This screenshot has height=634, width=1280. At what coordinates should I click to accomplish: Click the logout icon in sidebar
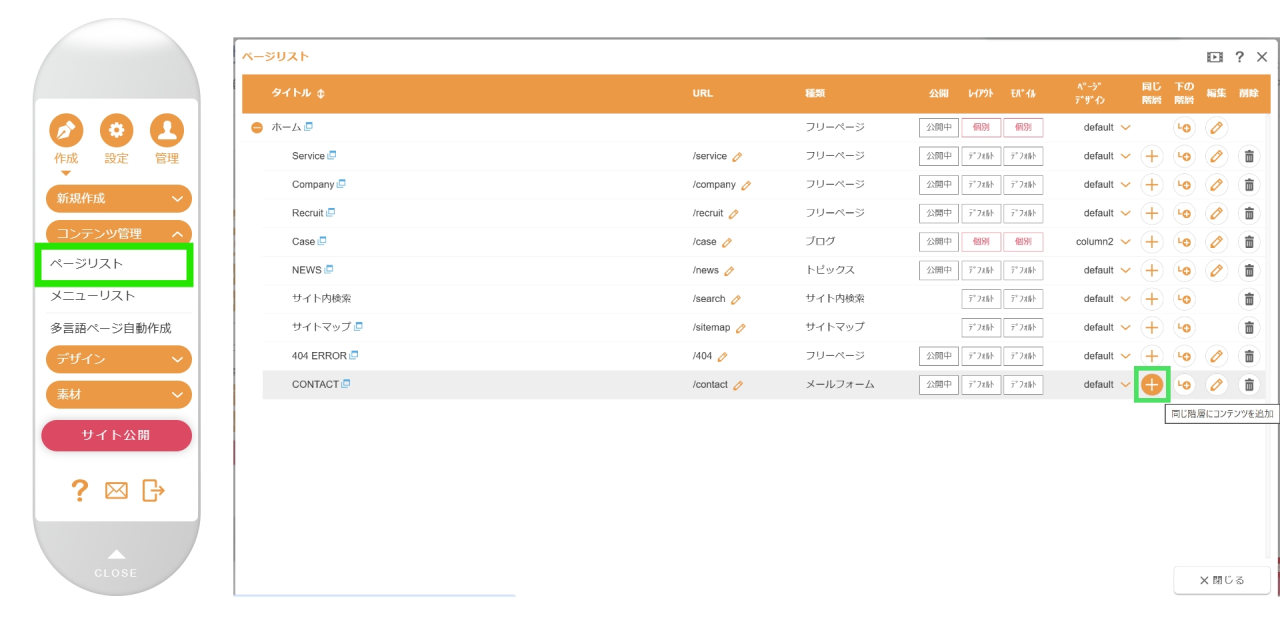point(153,490)
